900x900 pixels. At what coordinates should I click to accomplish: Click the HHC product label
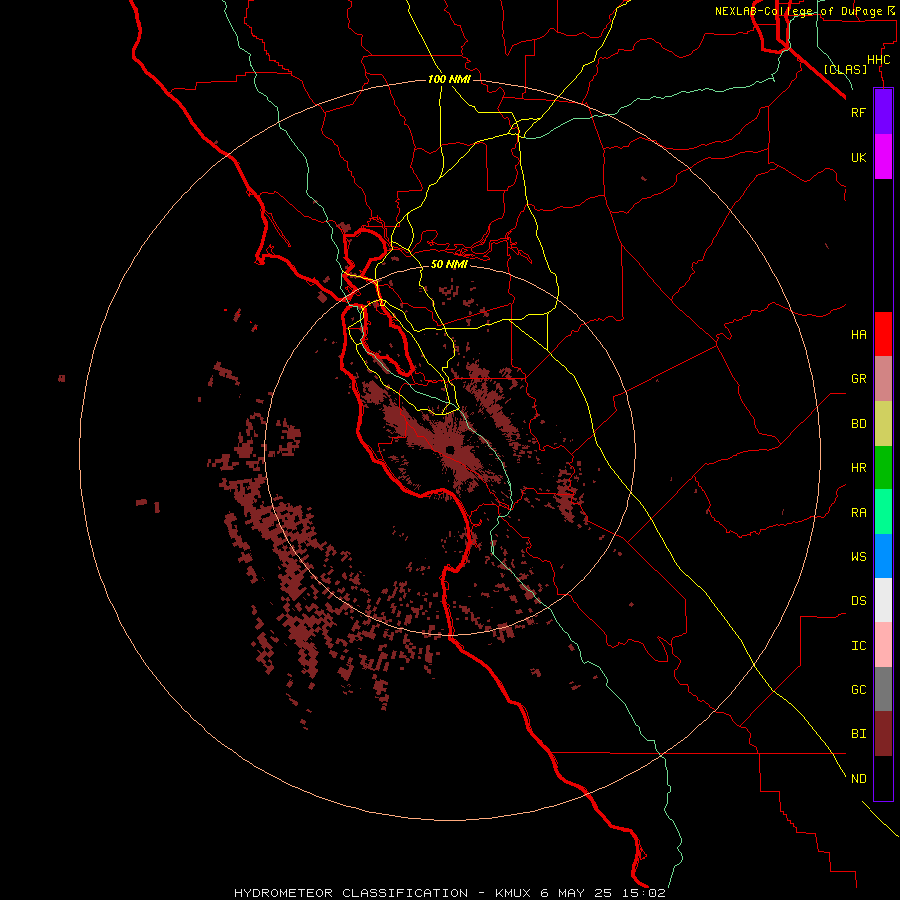[x=878, y=60]
